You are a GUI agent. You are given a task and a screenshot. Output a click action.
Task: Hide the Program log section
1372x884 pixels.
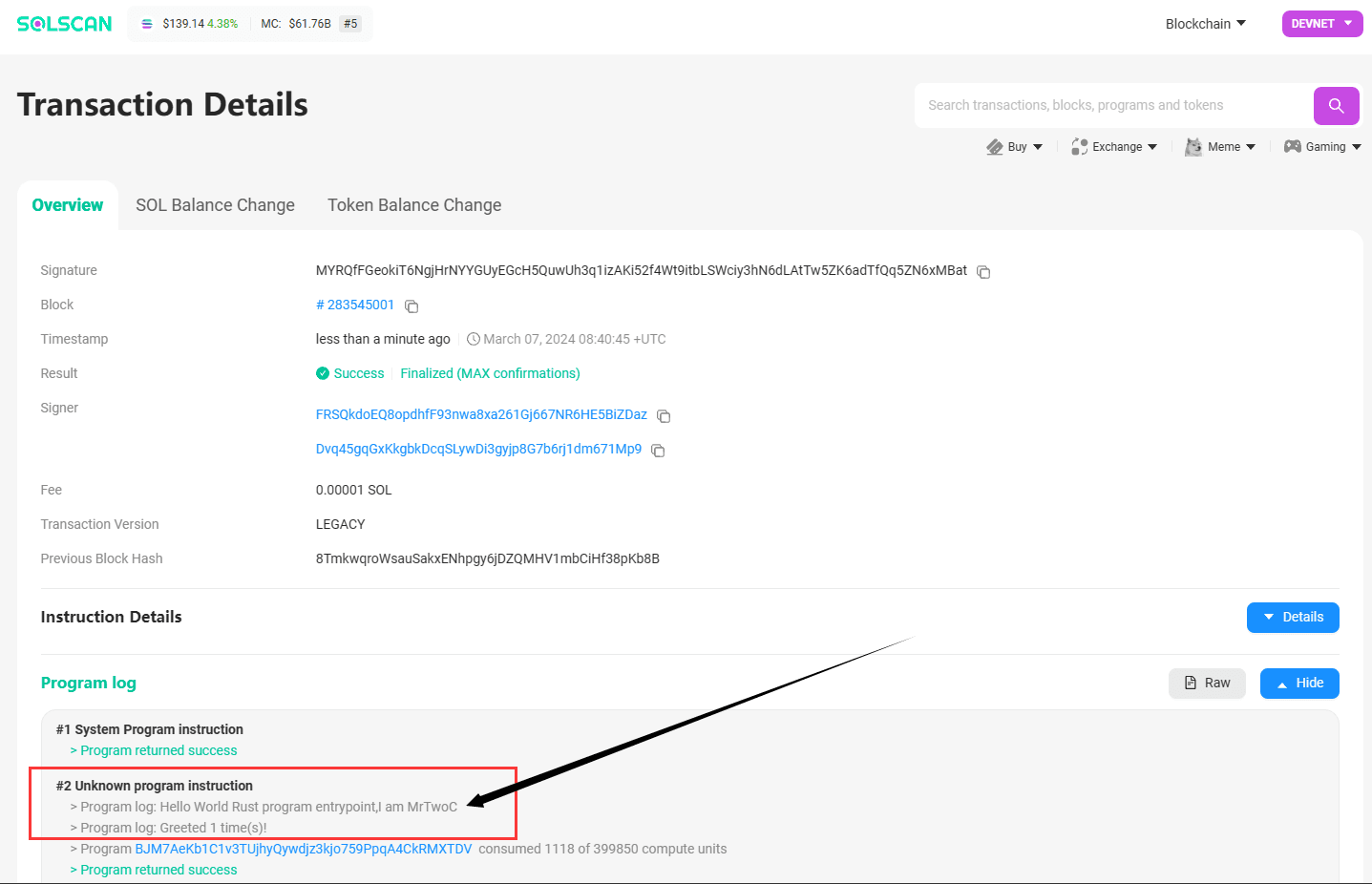coord(1298,684)
